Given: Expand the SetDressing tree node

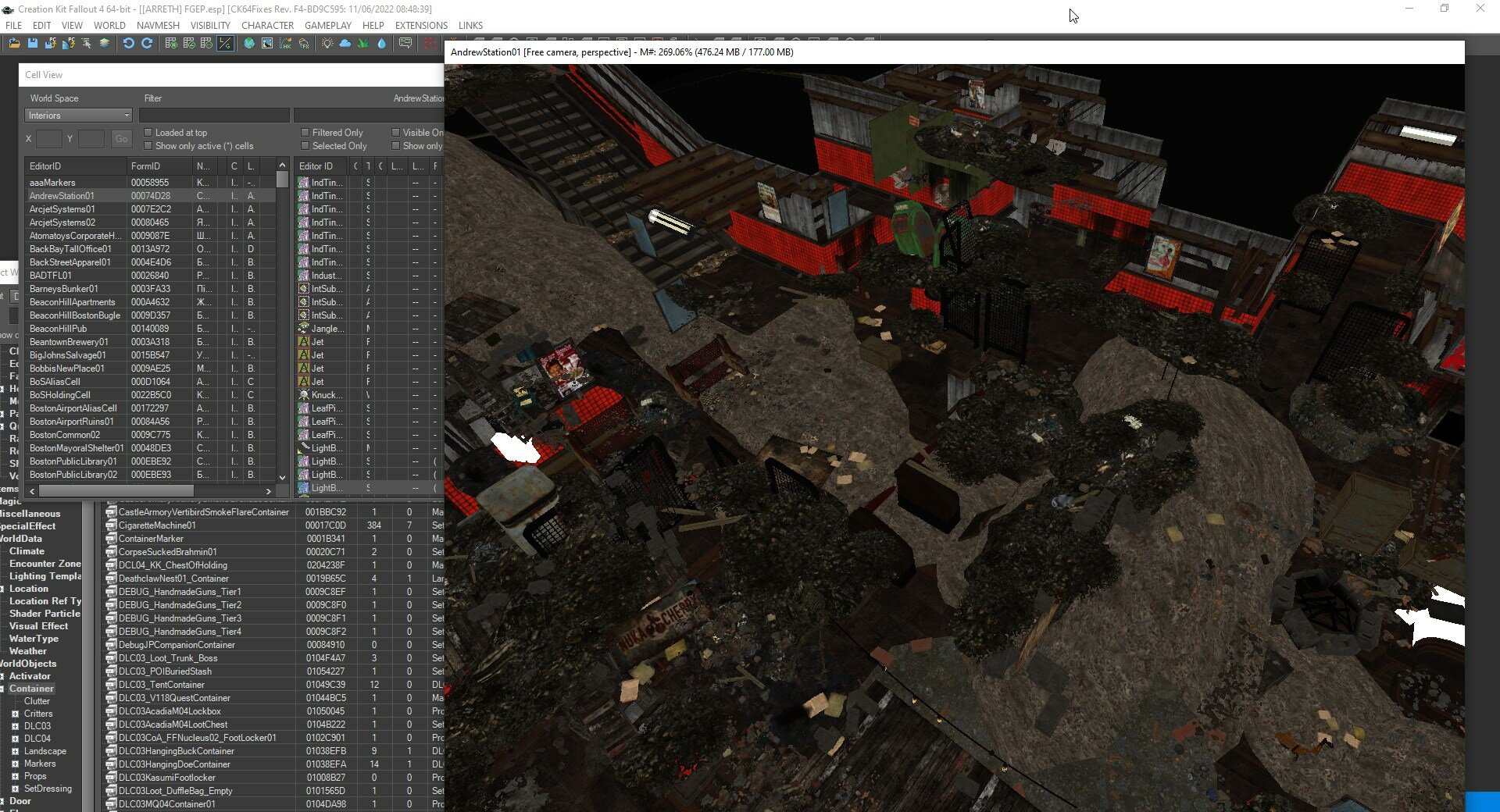Looking at the screenshot, I should (15, 789).
